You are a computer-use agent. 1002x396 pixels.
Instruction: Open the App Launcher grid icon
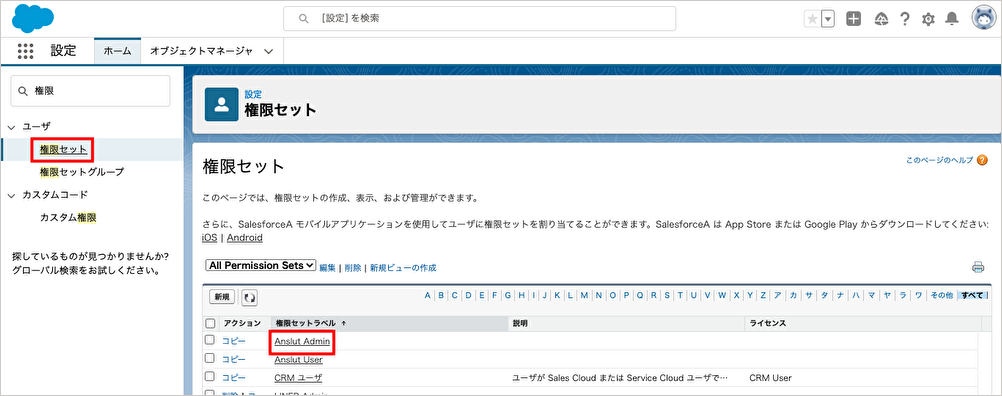25,51
